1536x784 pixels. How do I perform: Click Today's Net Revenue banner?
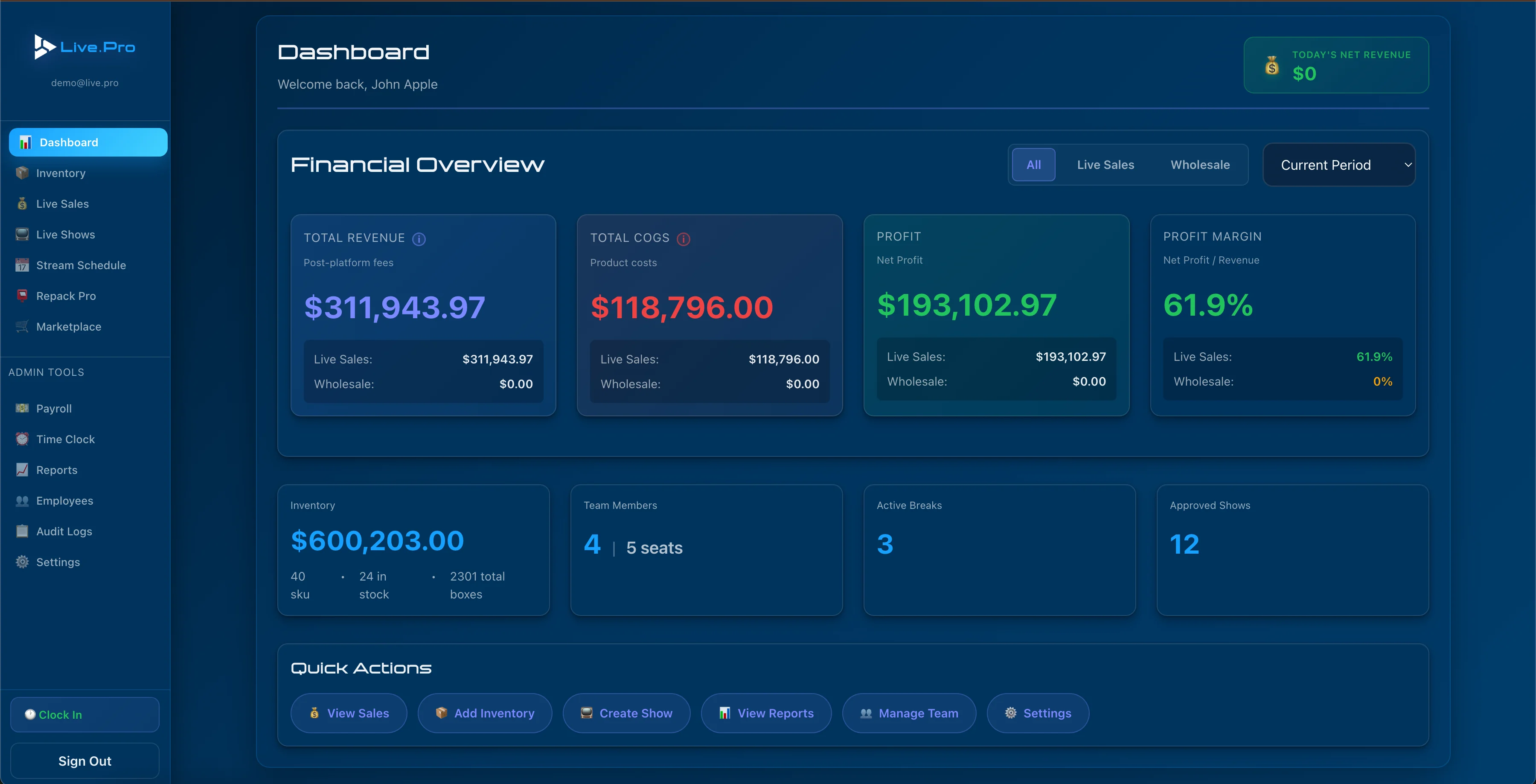(x=1335, y=65)
